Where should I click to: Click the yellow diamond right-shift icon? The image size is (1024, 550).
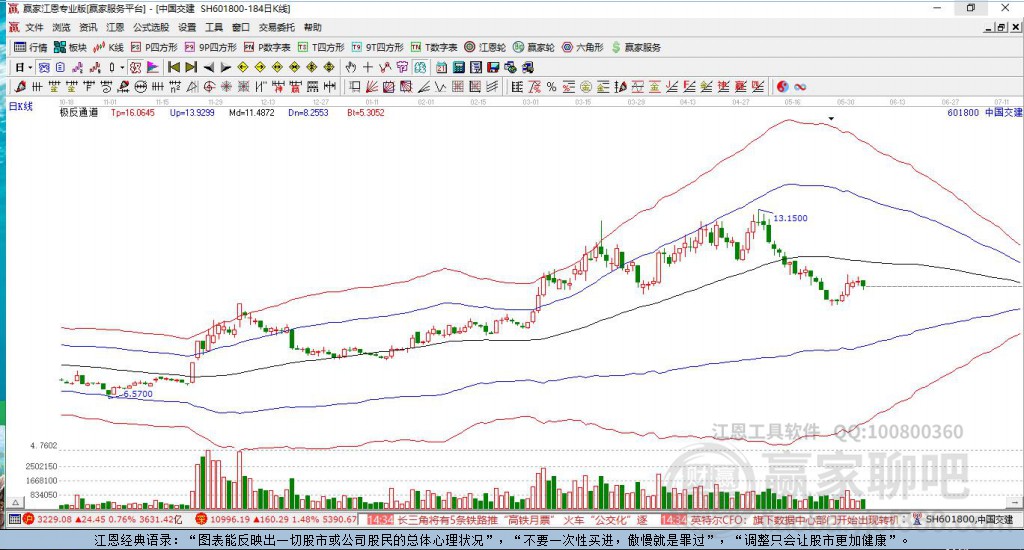coord(260,67)
